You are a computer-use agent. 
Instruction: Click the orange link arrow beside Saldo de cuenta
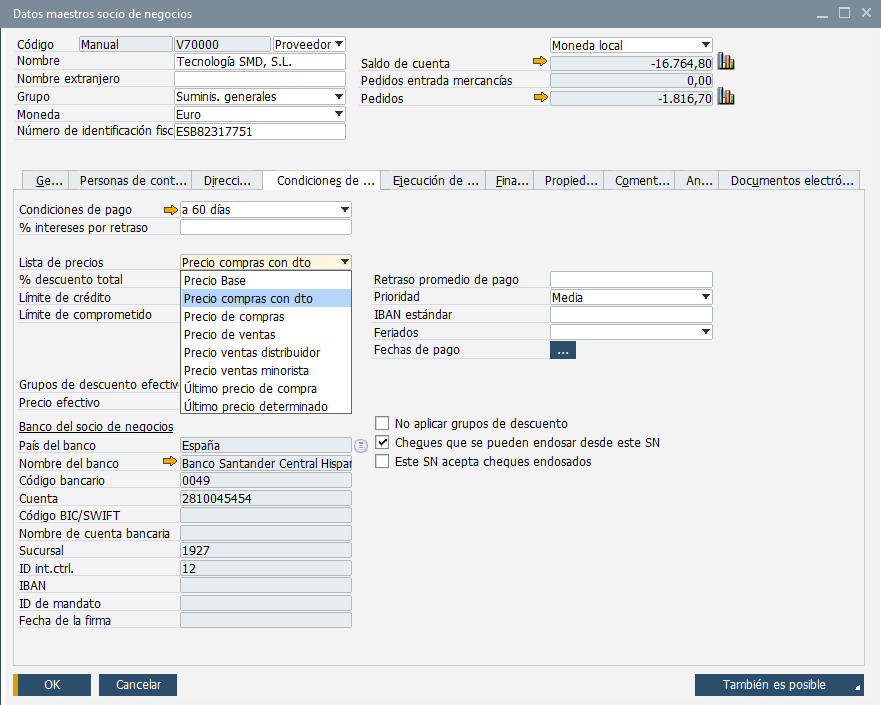coord(541,63)
